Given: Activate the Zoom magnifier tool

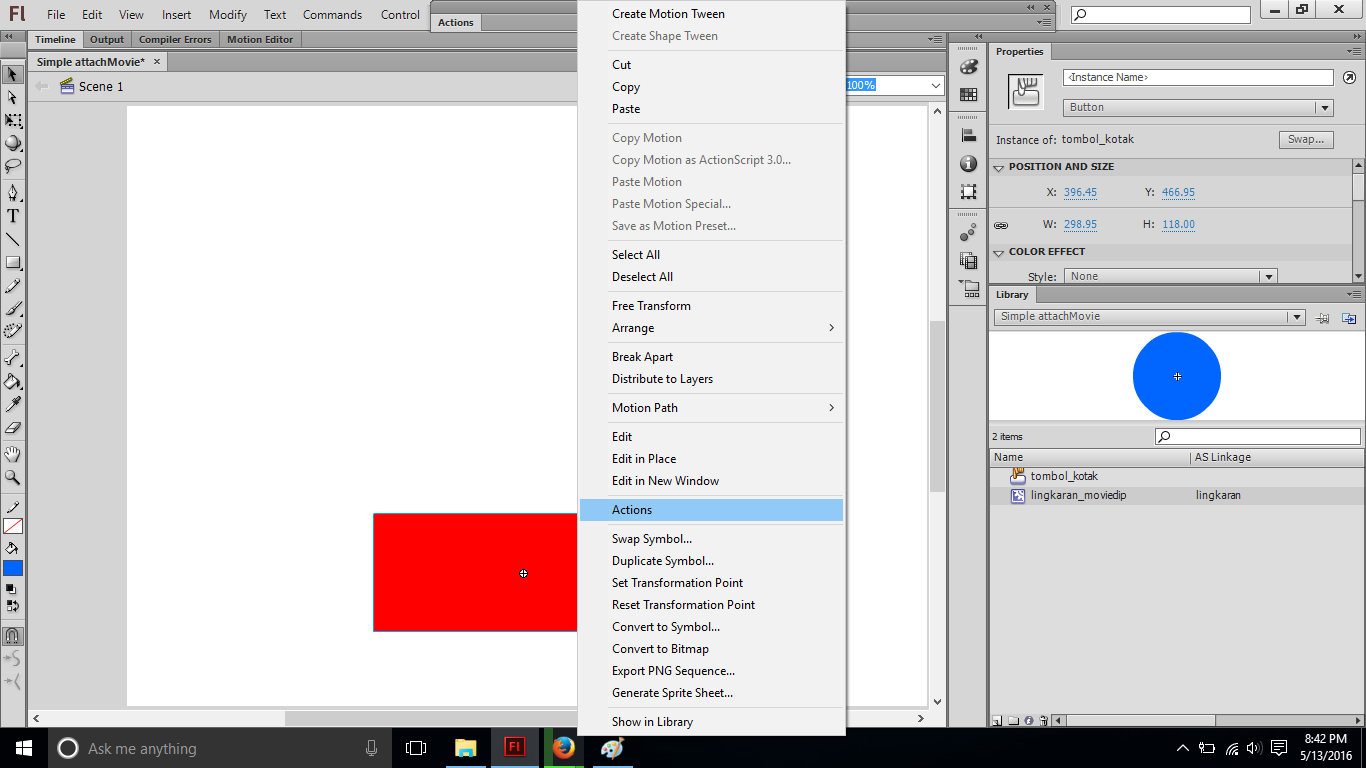Looking at the screenshot, I should click(x=13, y=478).
